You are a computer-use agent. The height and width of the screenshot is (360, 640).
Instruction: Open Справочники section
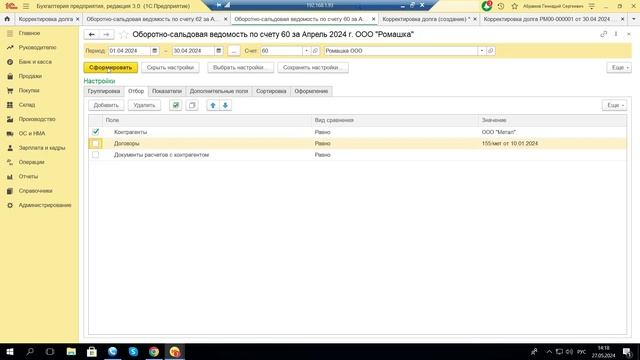[x=36, y=191]
